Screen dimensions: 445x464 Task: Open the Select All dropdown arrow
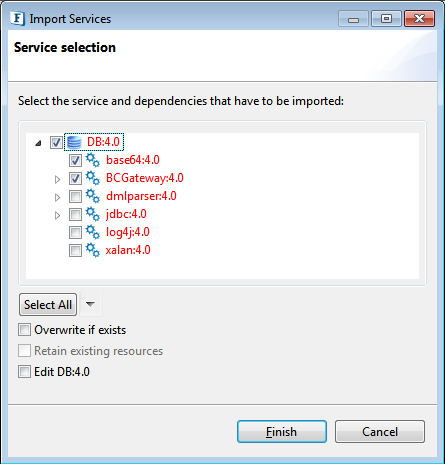[90, 304]
